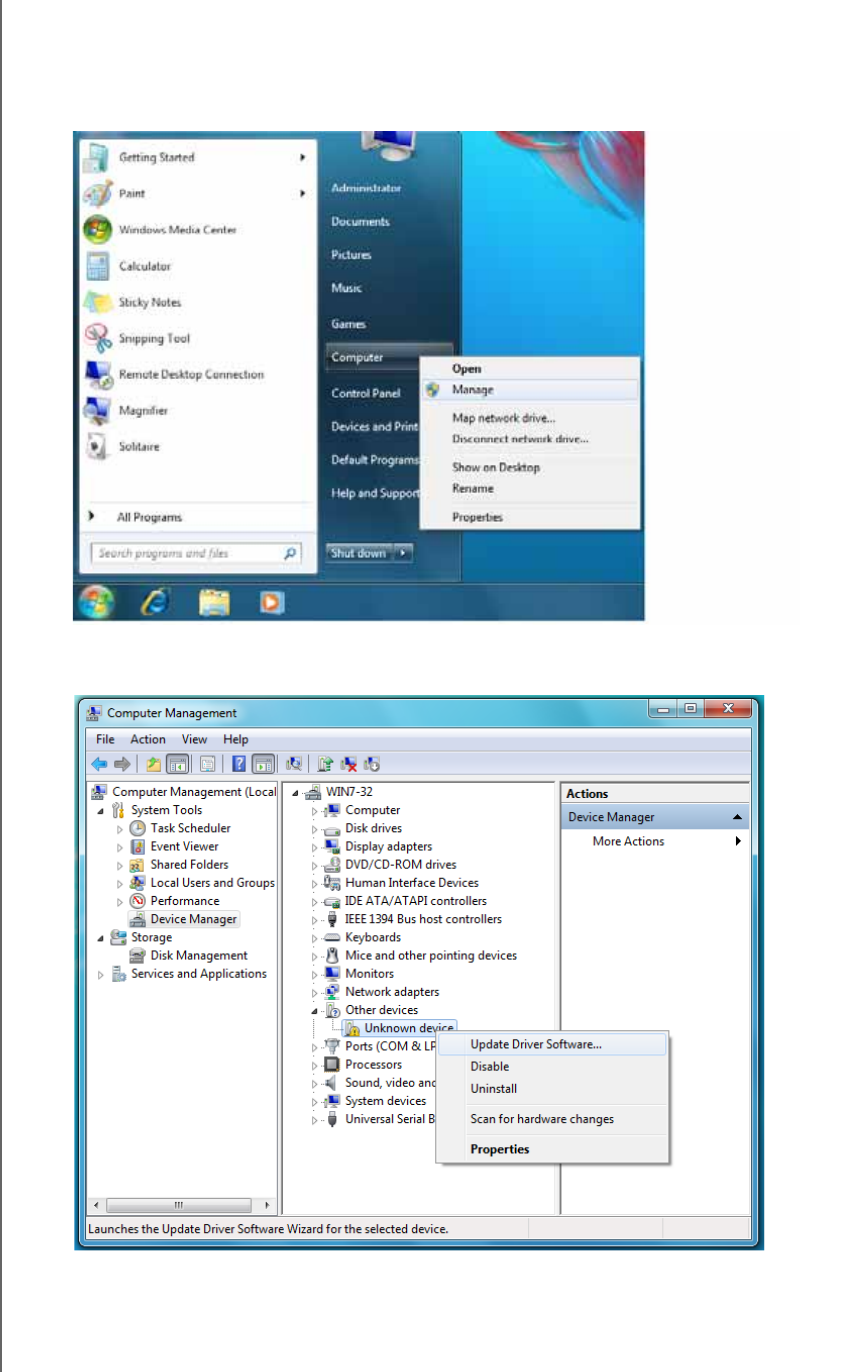
Task: Click Documents in Start menu
Action: (x=360, y=222)
